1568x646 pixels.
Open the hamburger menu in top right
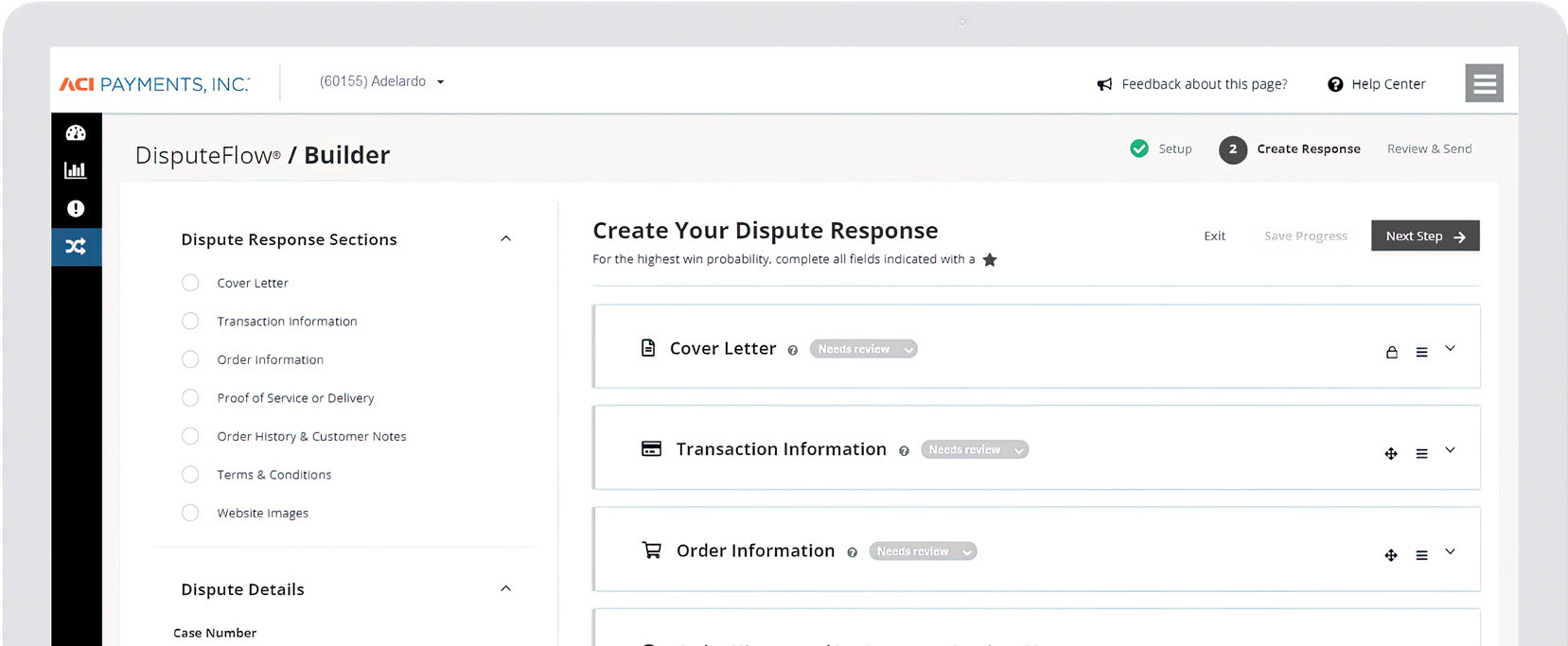tap(1484, 83)
